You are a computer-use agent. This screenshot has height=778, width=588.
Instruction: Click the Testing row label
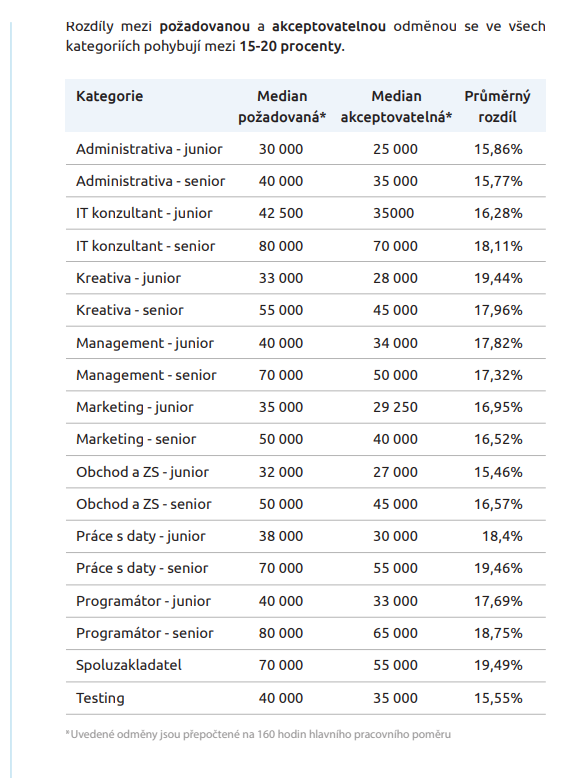(100, 698)
